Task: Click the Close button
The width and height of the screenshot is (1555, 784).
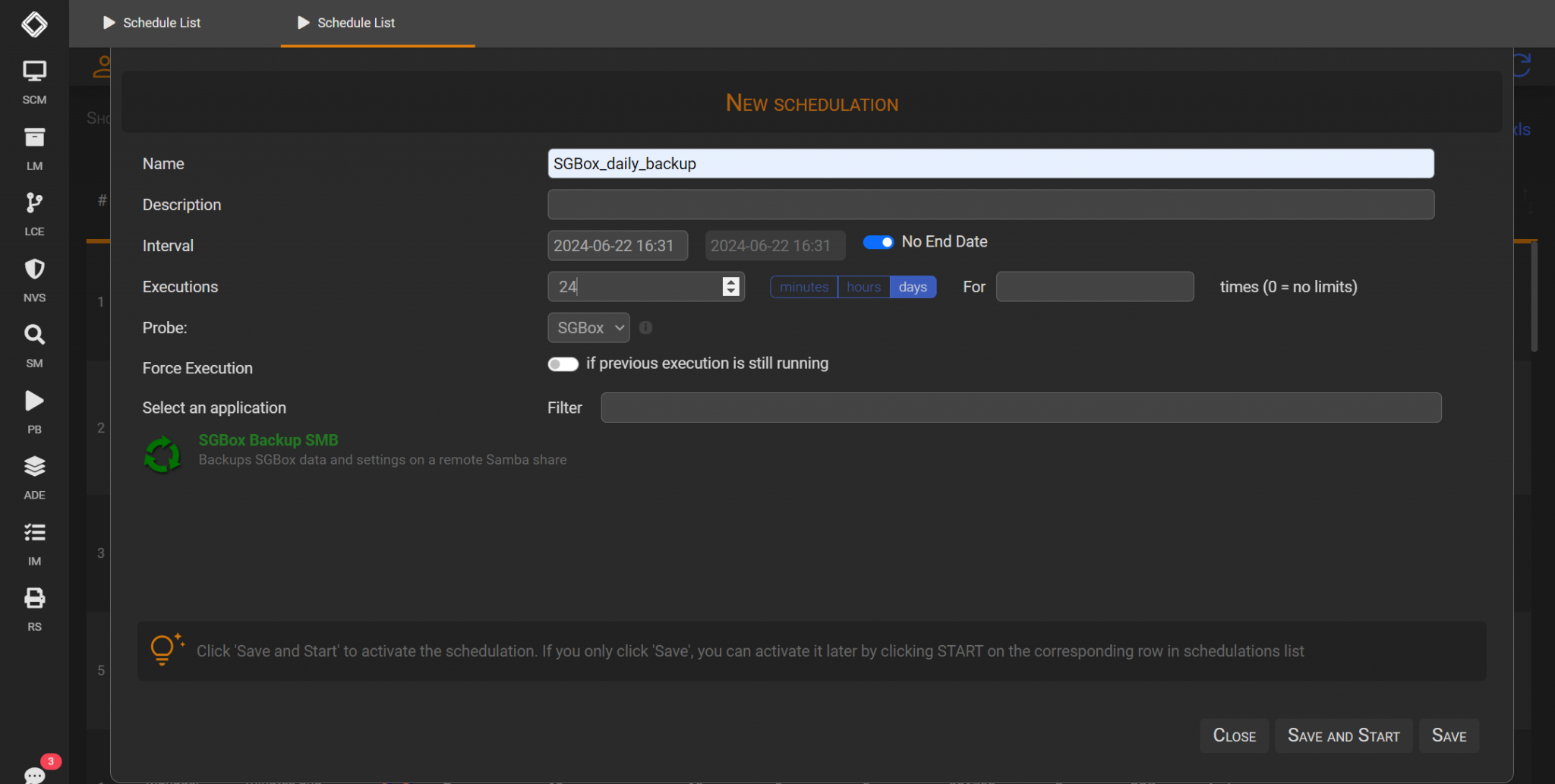Action: (1234, 735)
